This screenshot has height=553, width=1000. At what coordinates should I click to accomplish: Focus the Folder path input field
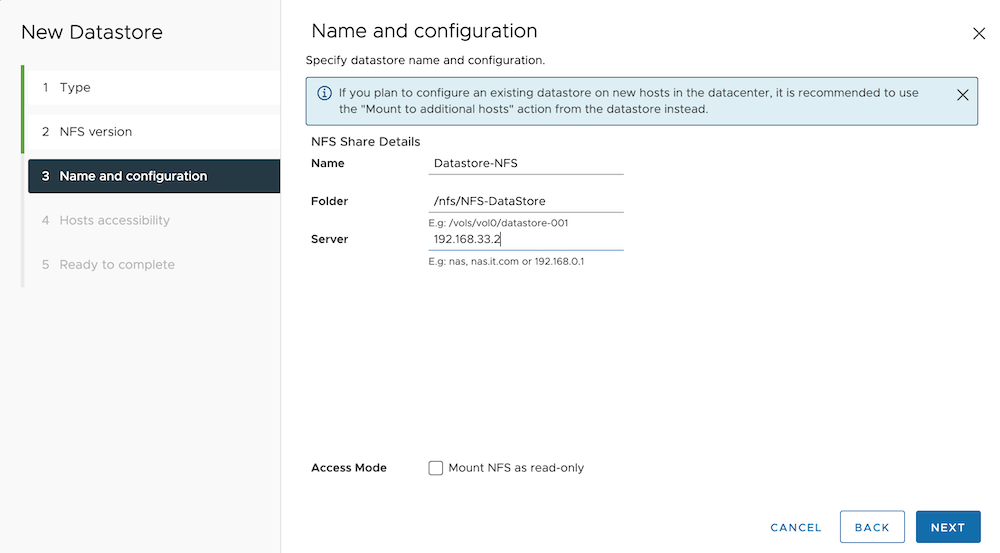(x=525, y=201)
